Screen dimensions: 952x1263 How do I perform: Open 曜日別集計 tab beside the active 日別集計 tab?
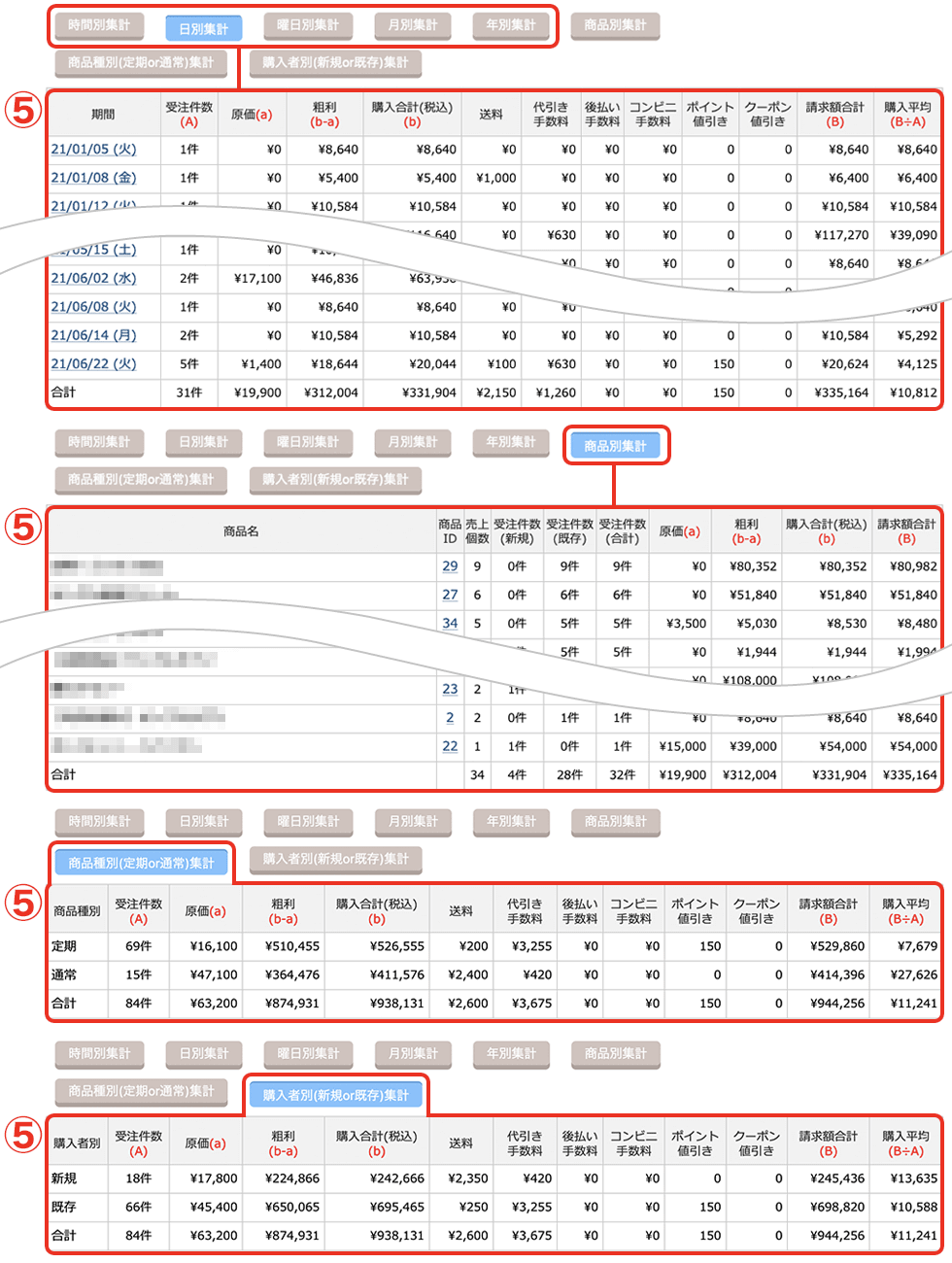point(308,25)
